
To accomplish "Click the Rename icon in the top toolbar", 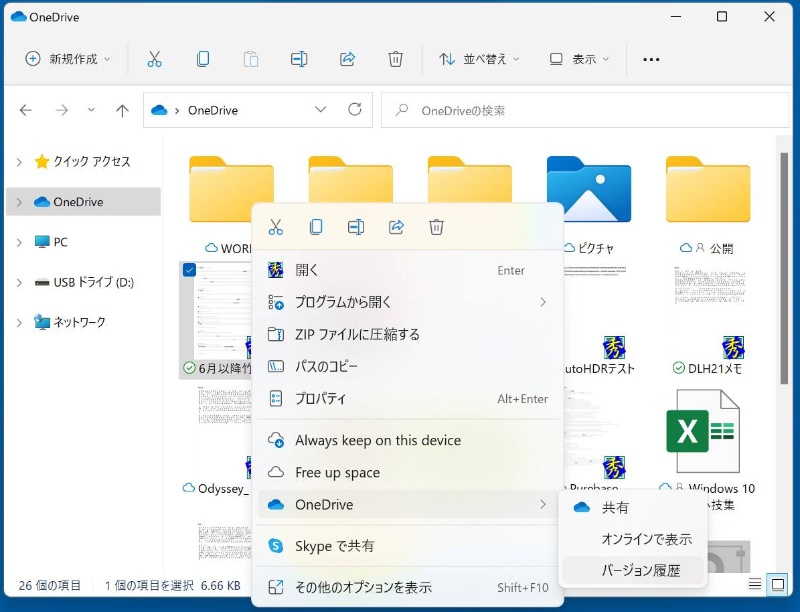I will click(299, 59).
